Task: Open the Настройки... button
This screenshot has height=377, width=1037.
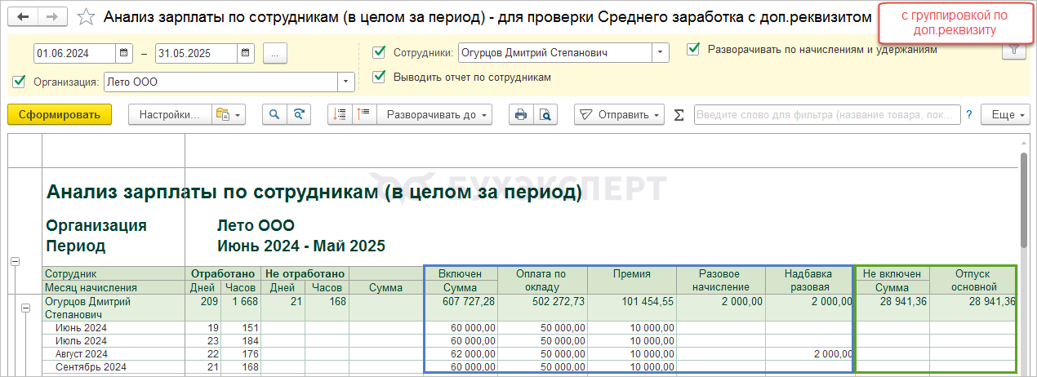Action: [169, 114]
